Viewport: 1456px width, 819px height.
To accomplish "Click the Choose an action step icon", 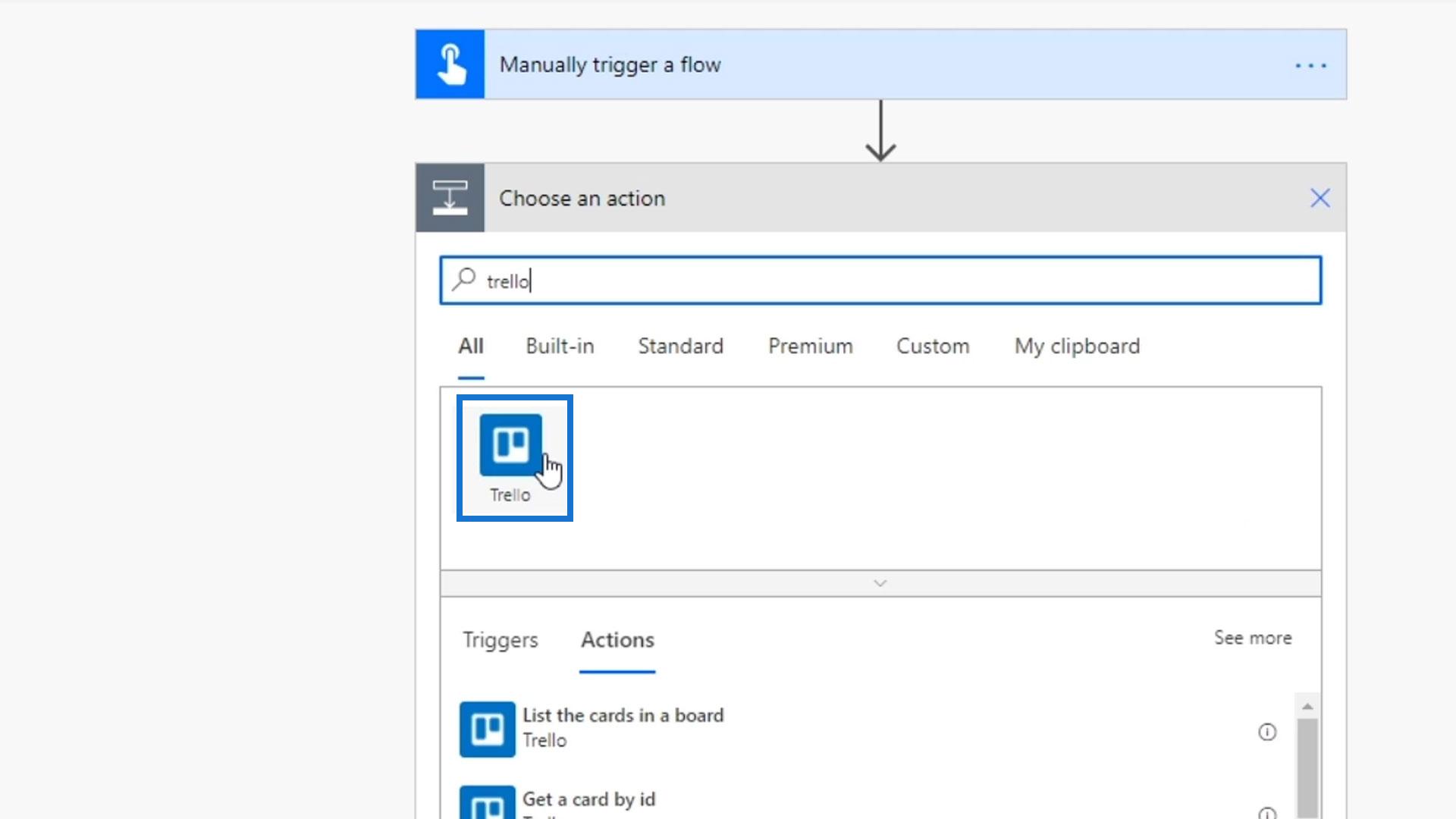I will pyautogui.click(x=450, y=198).
